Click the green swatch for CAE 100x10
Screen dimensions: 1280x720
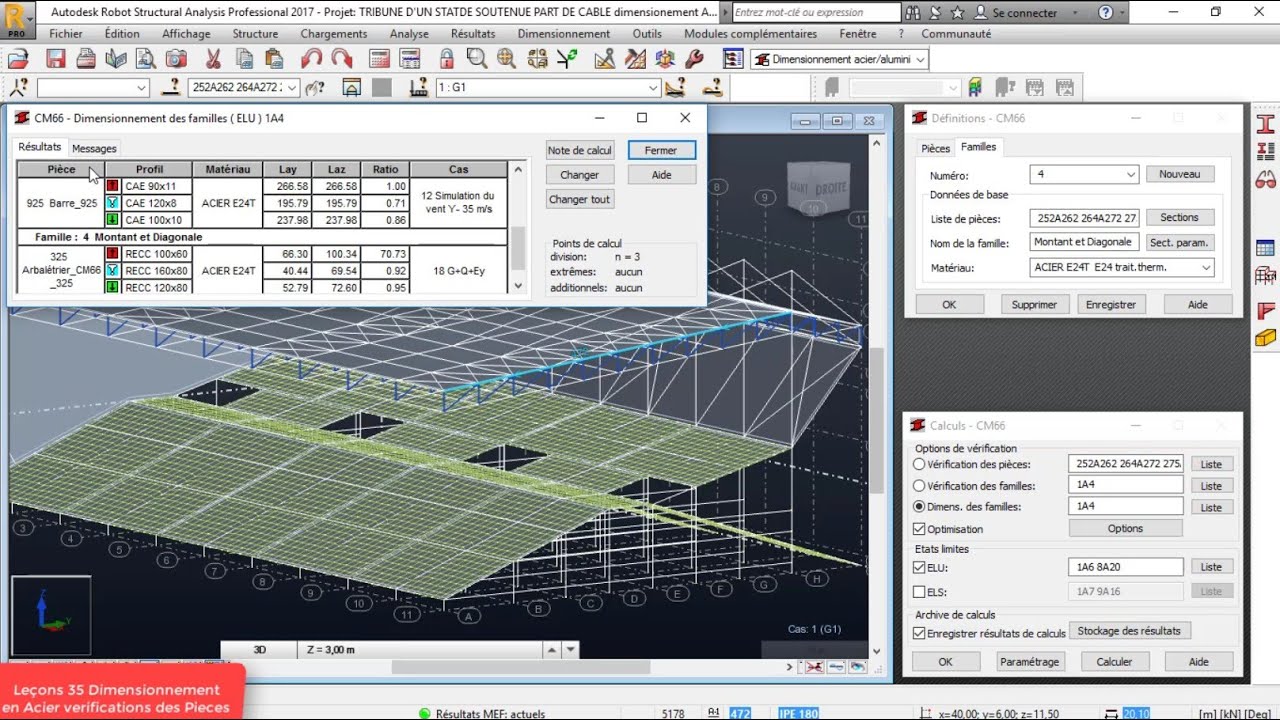point(113,220)
